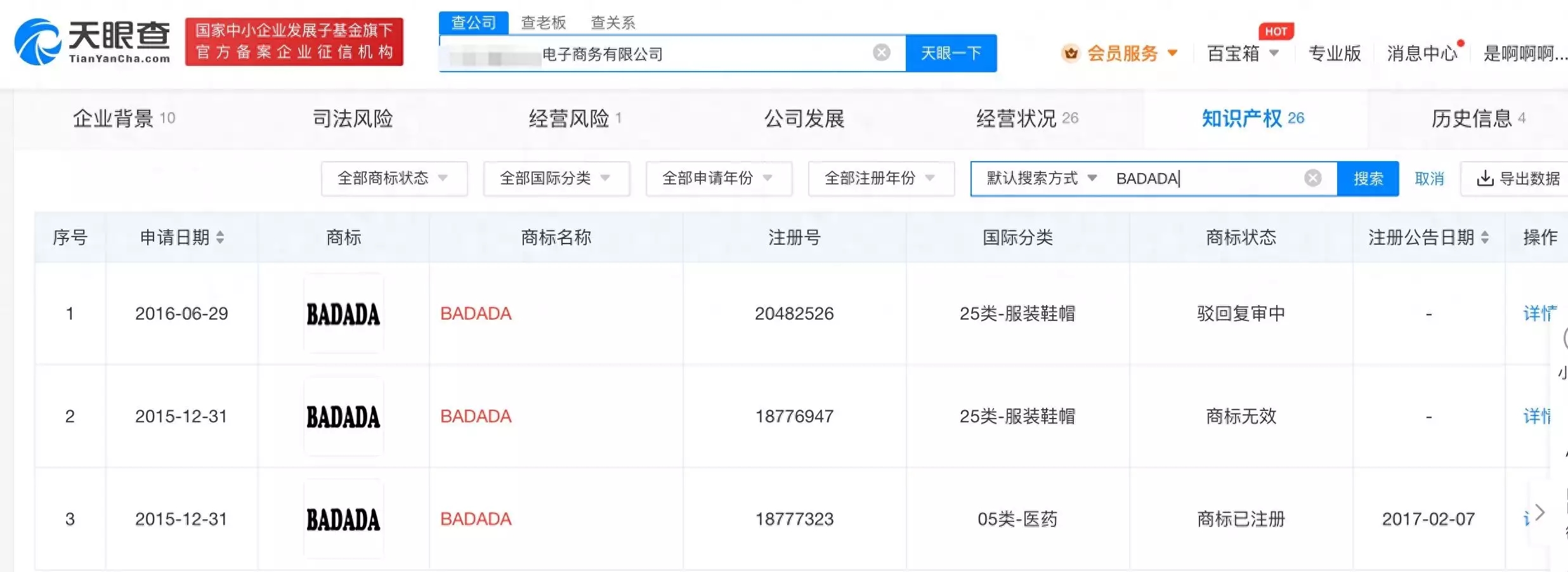This screenshot has height=572, width=1568.
Task: Switch to the 查关系 search tab
Action: coord(613,23)
